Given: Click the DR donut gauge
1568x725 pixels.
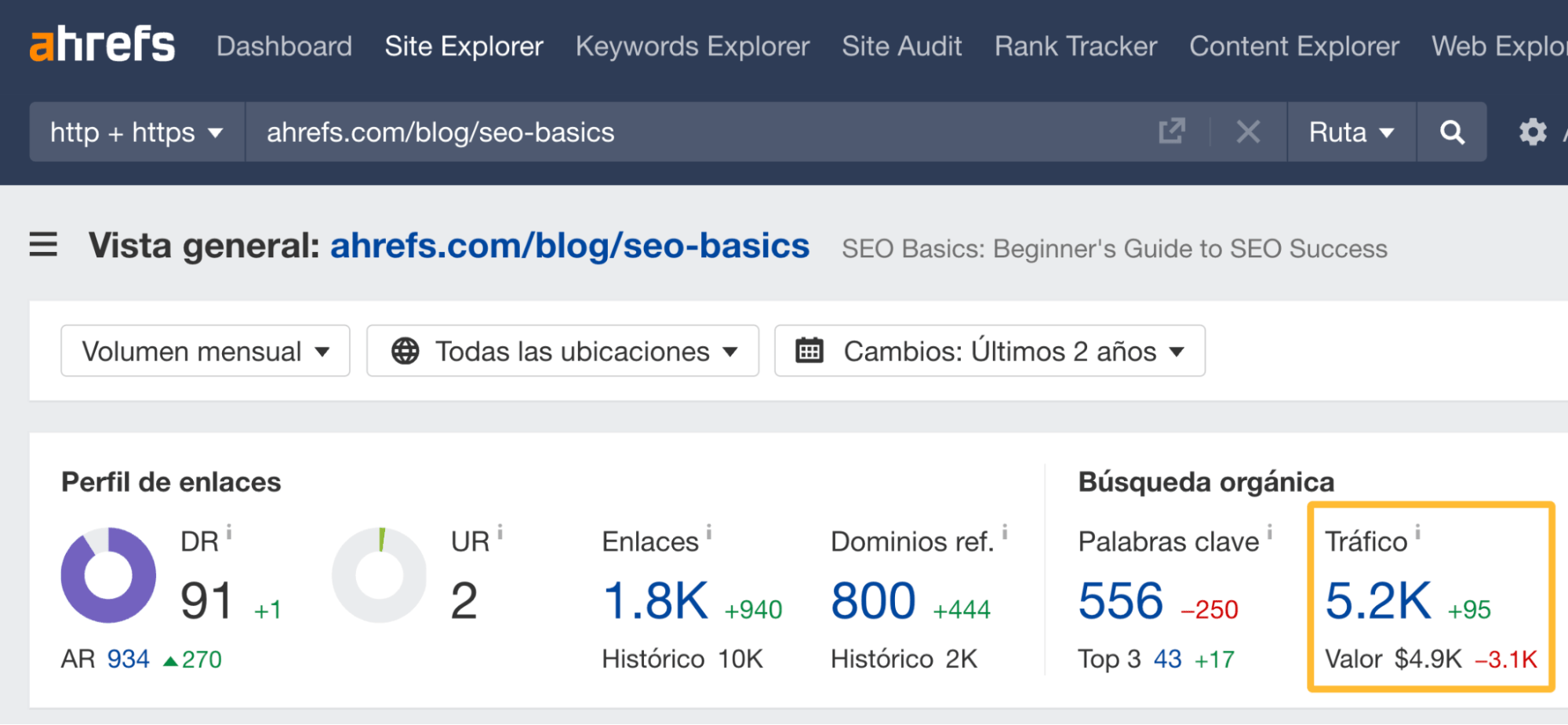Looking at the screenshot, I should coord(107,574).
